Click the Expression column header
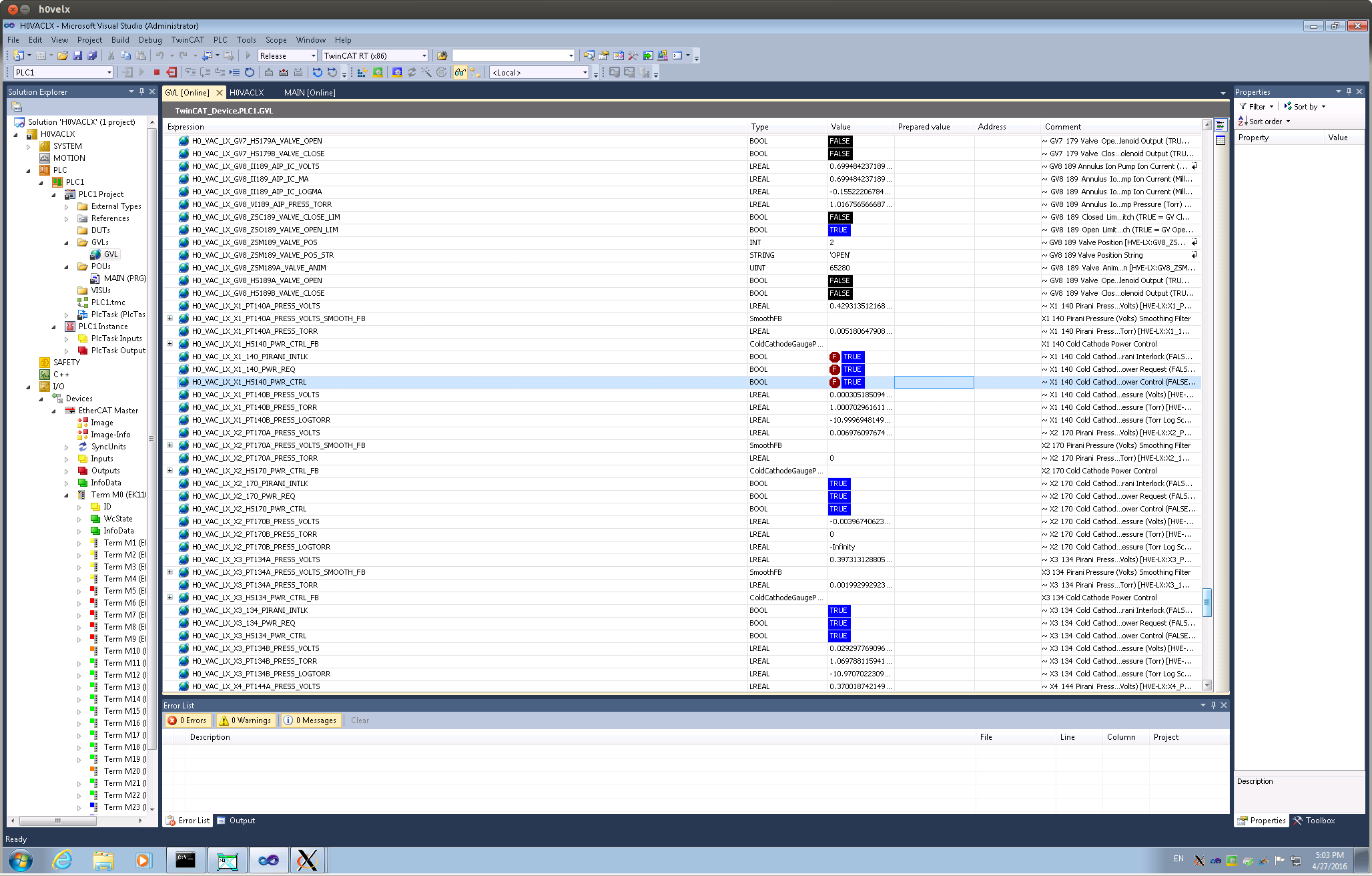The width and height of the screenshot is (1372, 876). click(456, 127)
